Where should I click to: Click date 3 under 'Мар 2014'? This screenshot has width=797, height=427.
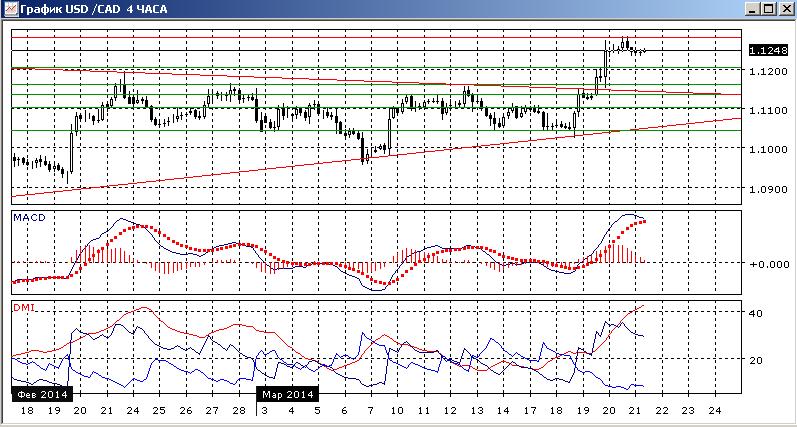pyautogui.click(x=265, y=411)
